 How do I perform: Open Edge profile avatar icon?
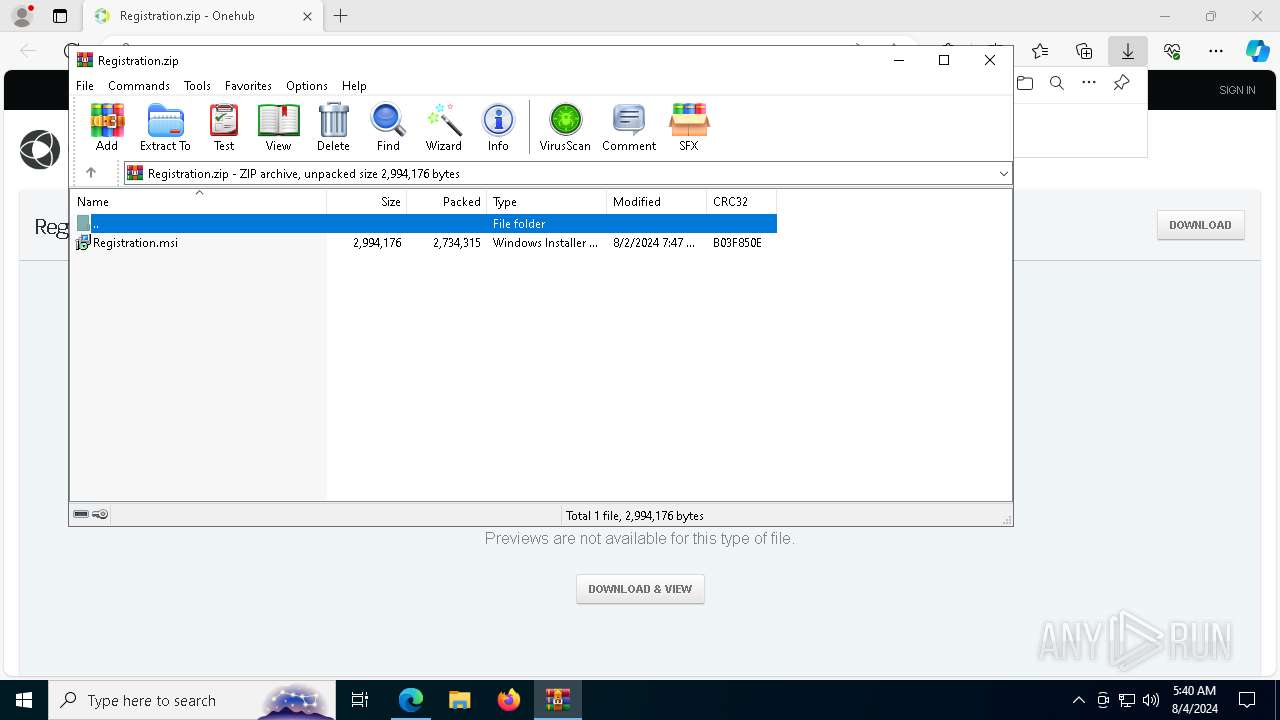coord(22,16)
